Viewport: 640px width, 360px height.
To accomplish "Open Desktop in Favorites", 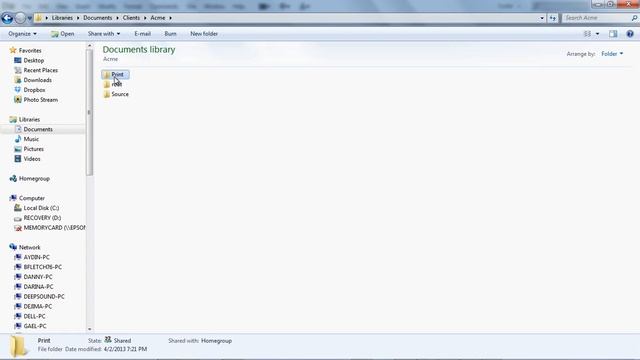I will click(x=29, y=60).
